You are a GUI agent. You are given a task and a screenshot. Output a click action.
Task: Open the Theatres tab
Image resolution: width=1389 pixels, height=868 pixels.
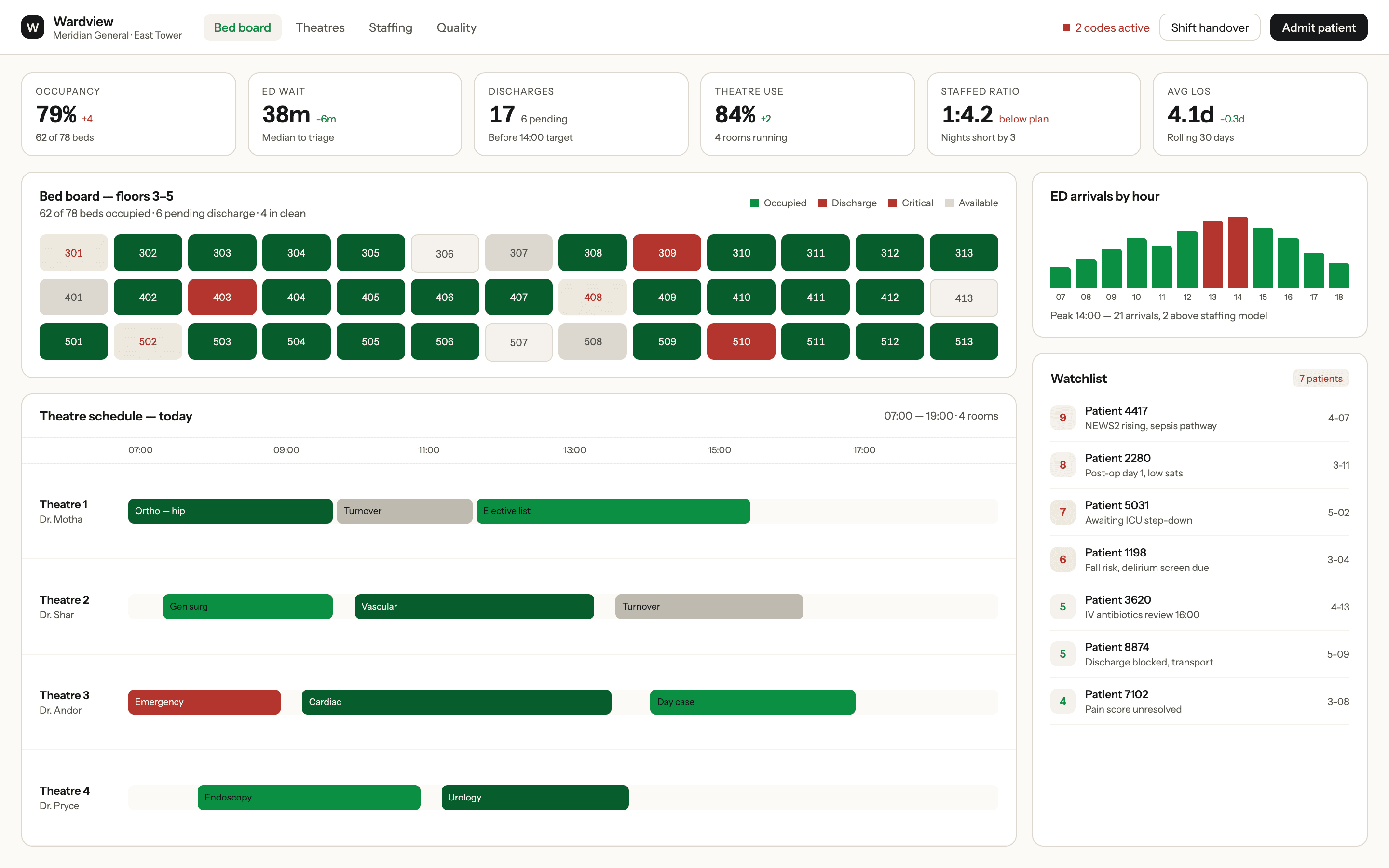pyautogui.click(x=320, y=27)
